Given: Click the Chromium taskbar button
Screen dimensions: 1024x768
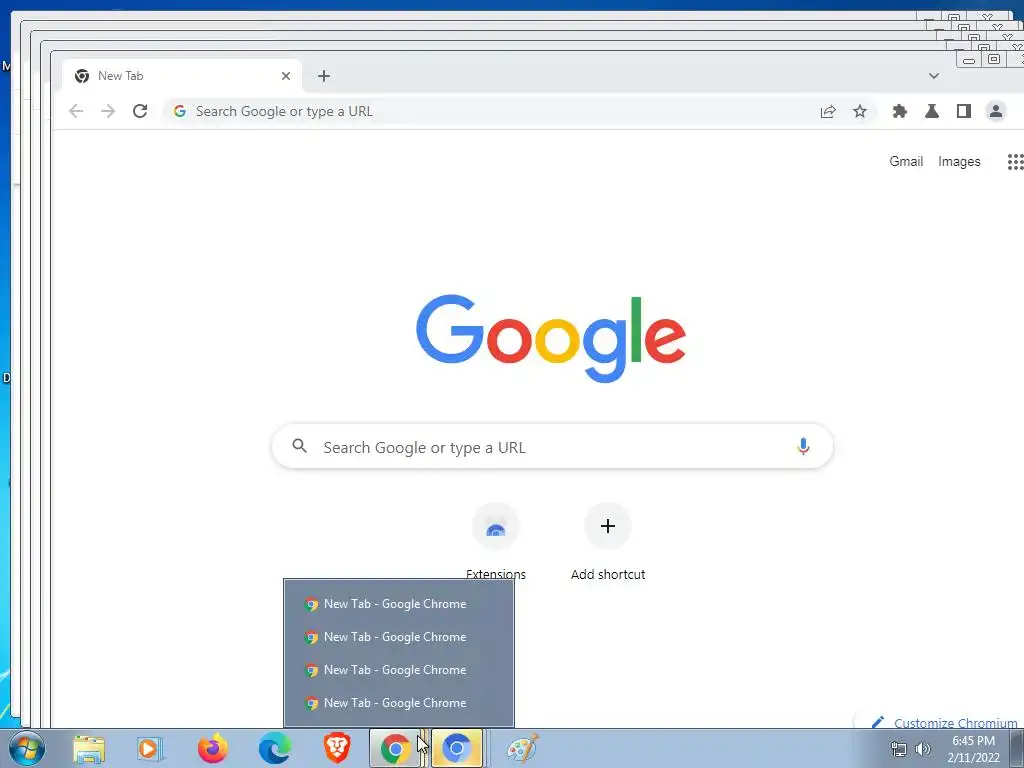Looking at the screenshot, I should click(x=457, y=748).
